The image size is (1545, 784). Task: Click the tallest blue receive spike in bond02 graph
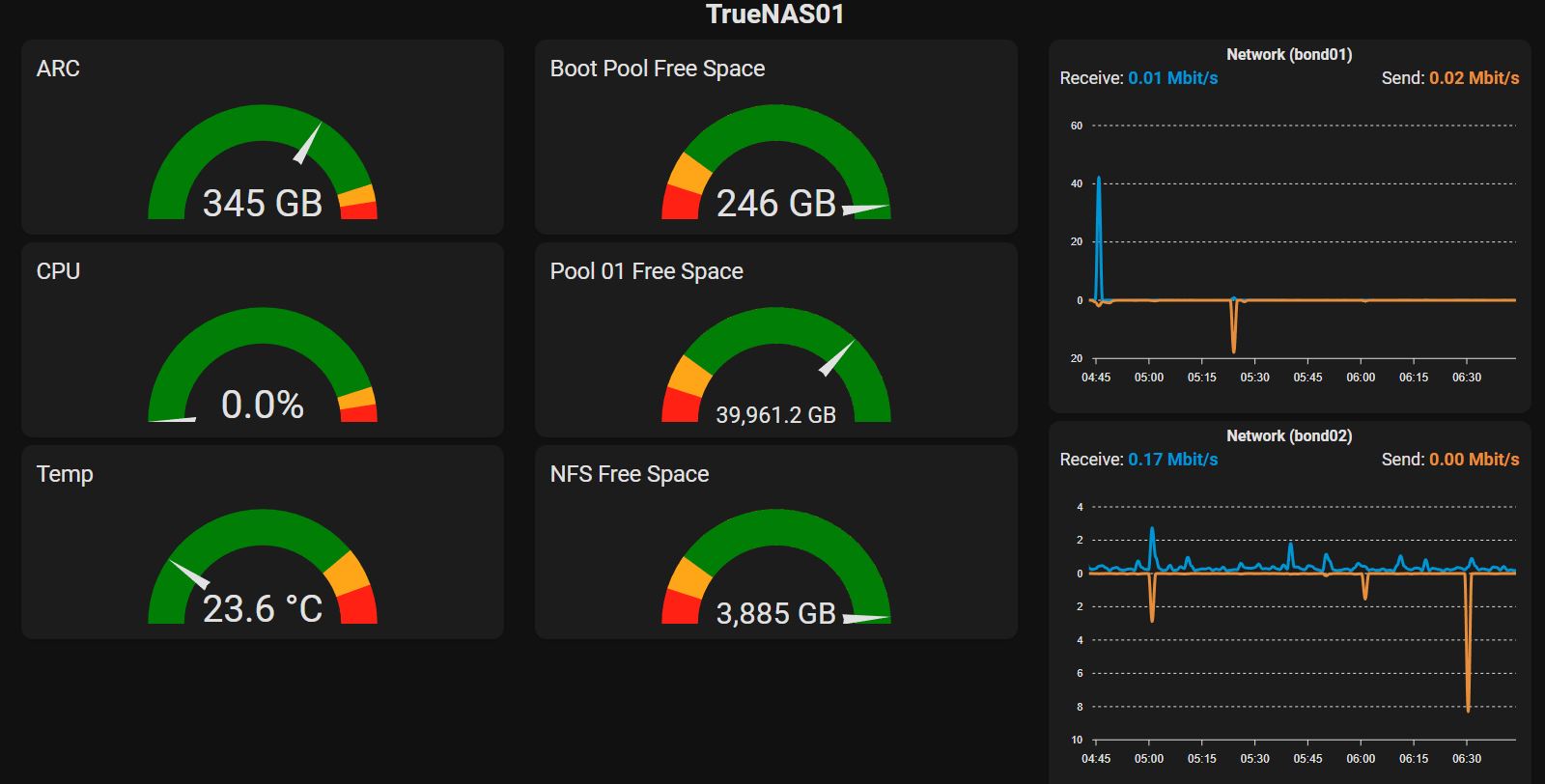click(x=1152, y=529)
